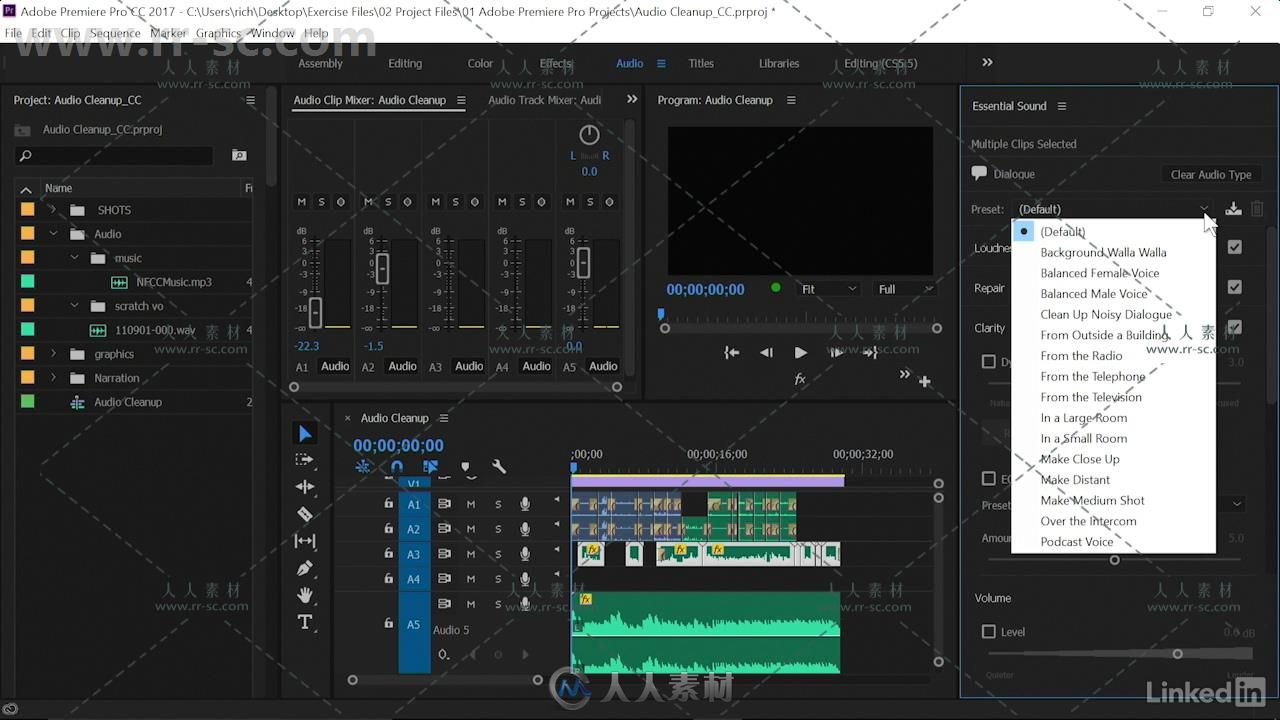Solo track A2 in the timeline
1280x720 pixels.
tap(498, 529)
